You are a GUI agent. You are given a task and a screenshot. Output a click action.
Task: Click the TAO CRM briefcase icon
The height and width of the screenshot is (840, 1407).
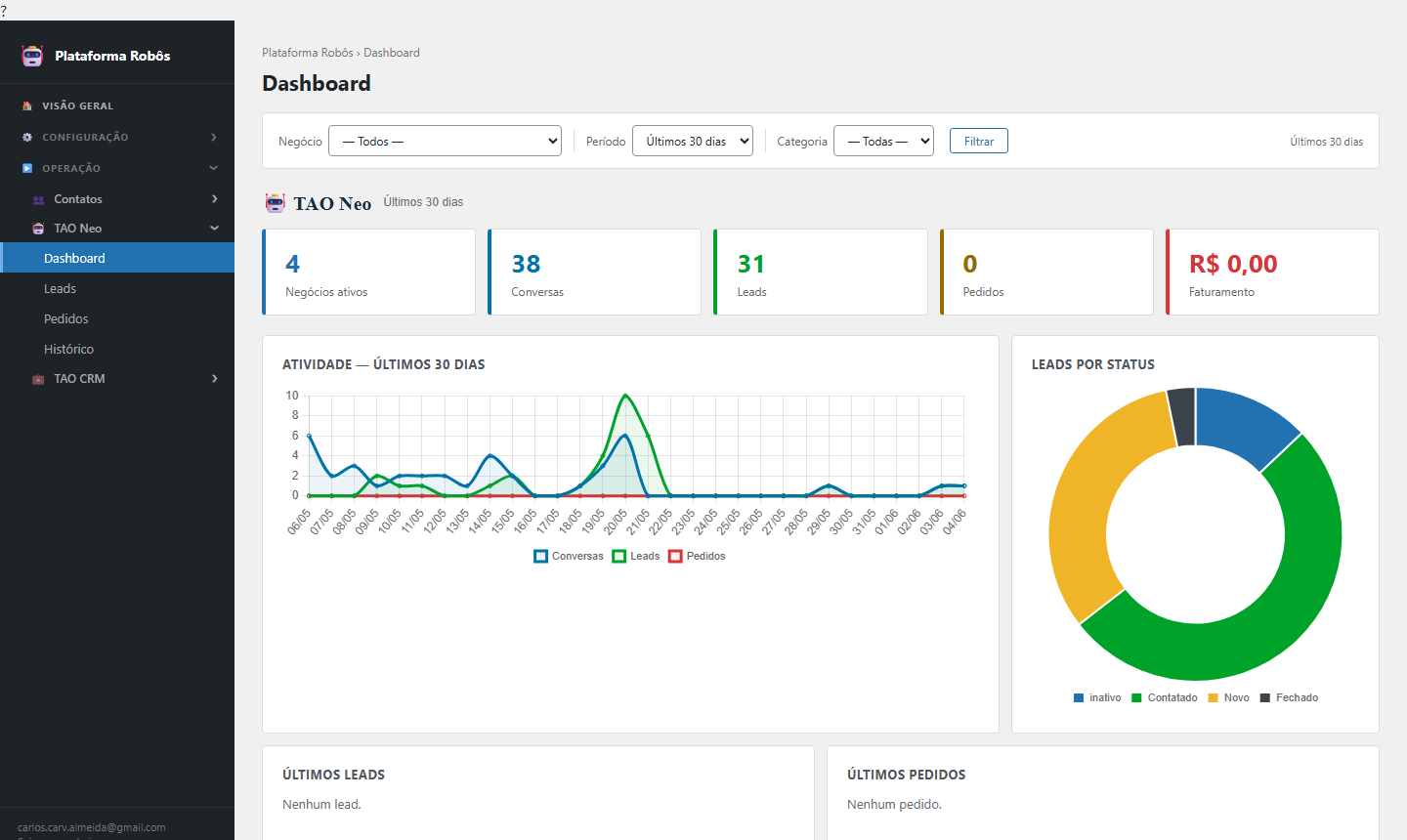pos(38,379)
